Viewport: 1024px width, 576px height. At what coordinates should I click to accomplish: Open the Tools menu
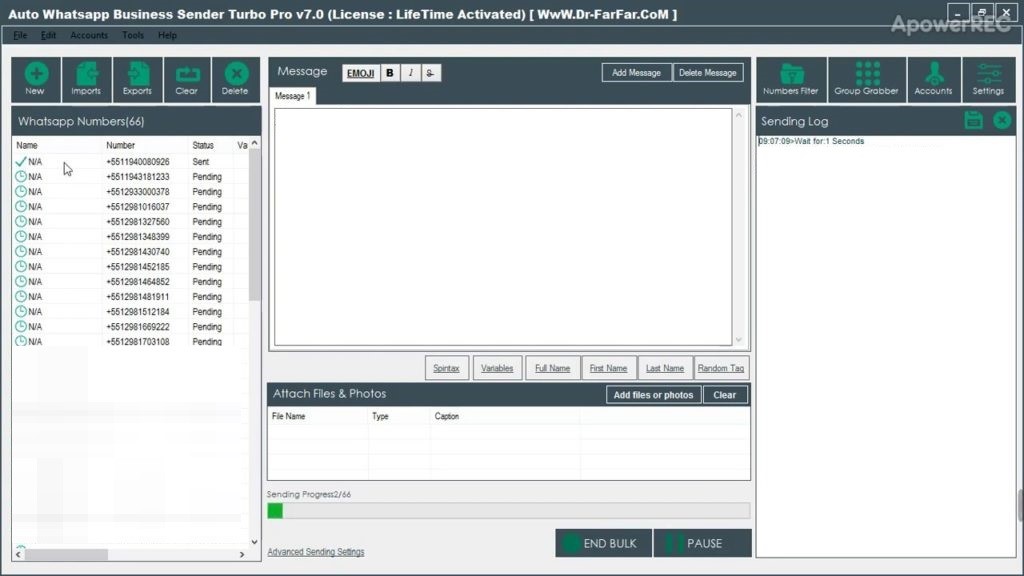click(x=133, y=35)
